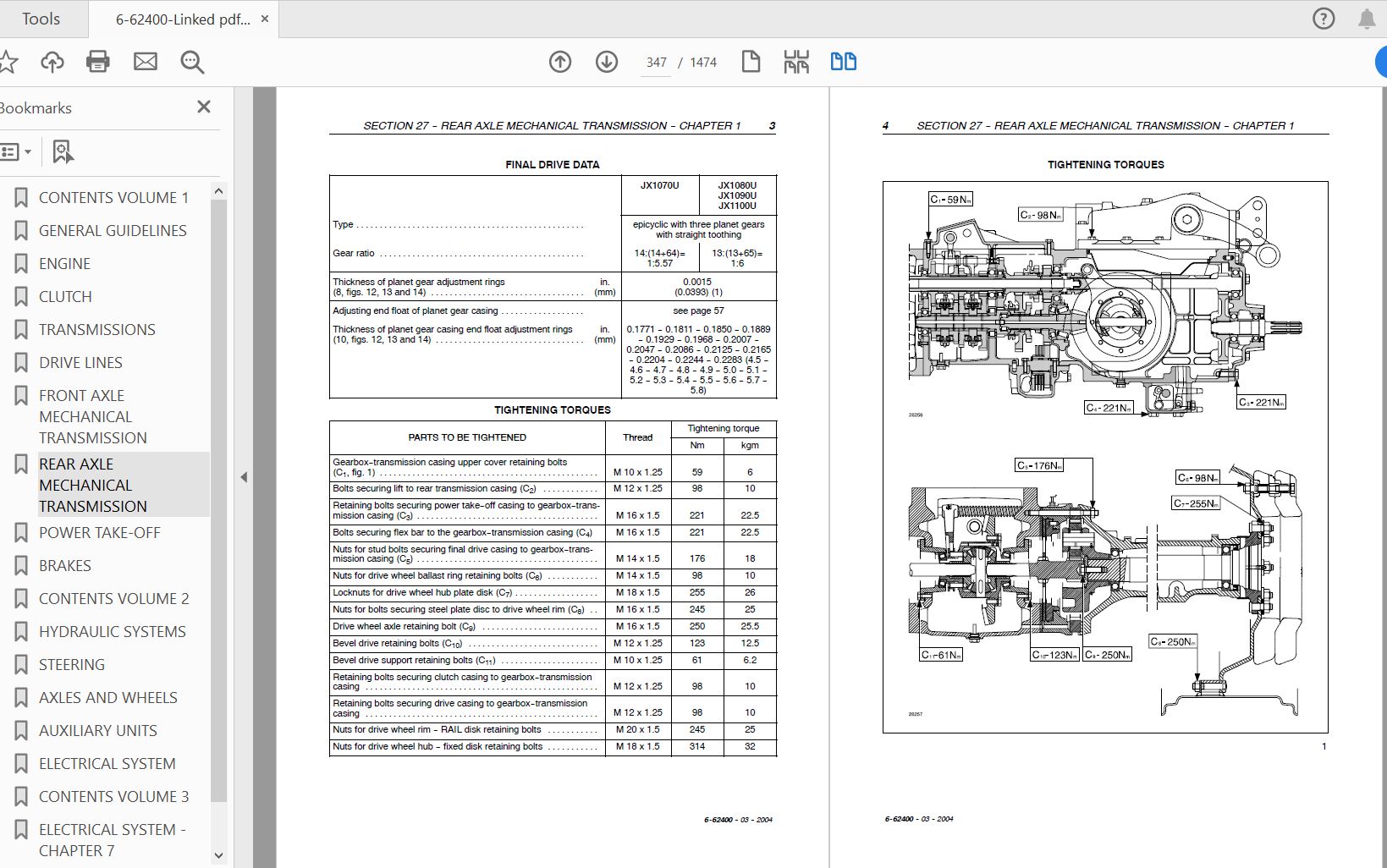The height and width of the screenshot is (868, 1387).
Task: Collapse the navigation pane with arrow handle
Action: tap(244, 477)
